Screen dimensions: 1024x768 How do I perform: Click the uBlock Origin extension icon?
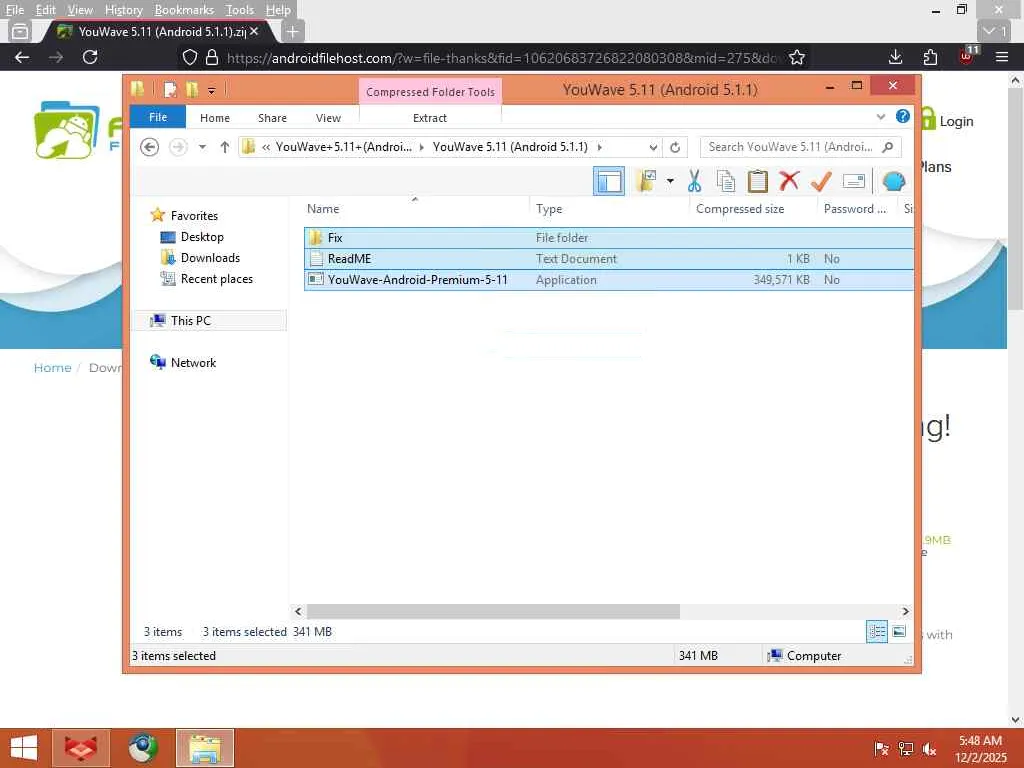tap(967, 56)
